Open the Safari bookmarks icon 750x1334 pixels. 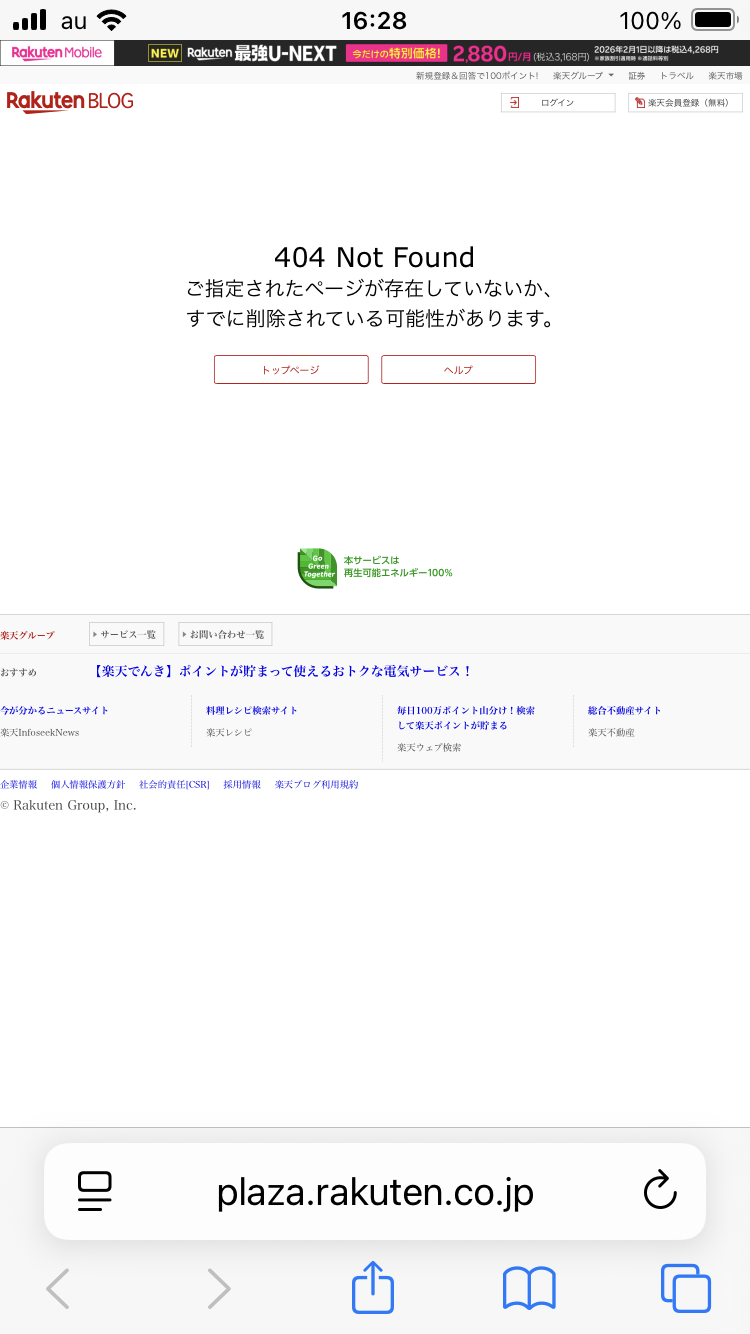pos(529,1288)
